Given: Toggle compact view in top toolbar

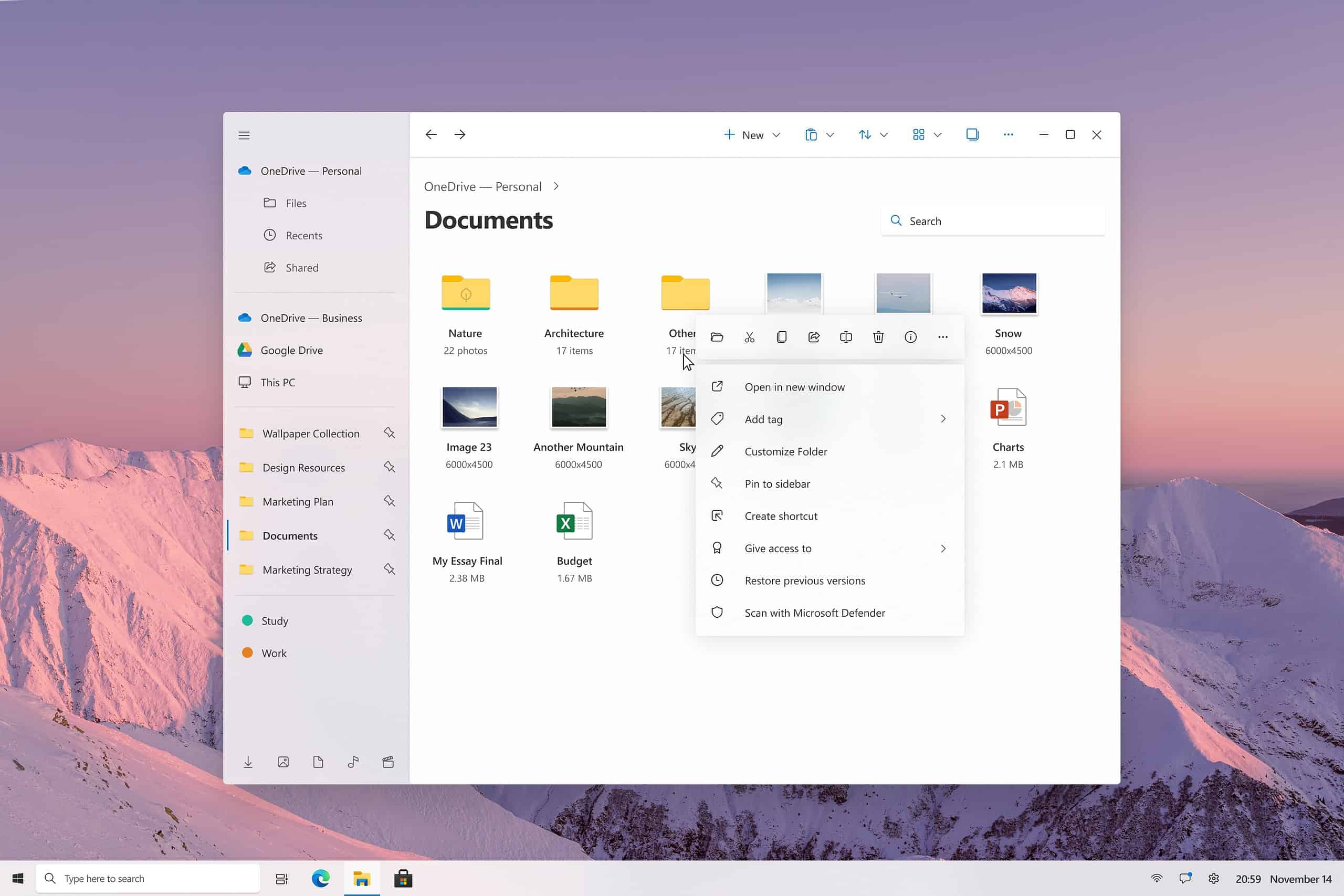Looking at the screenshot, I should pyautogui.click(x=971, y=134).
